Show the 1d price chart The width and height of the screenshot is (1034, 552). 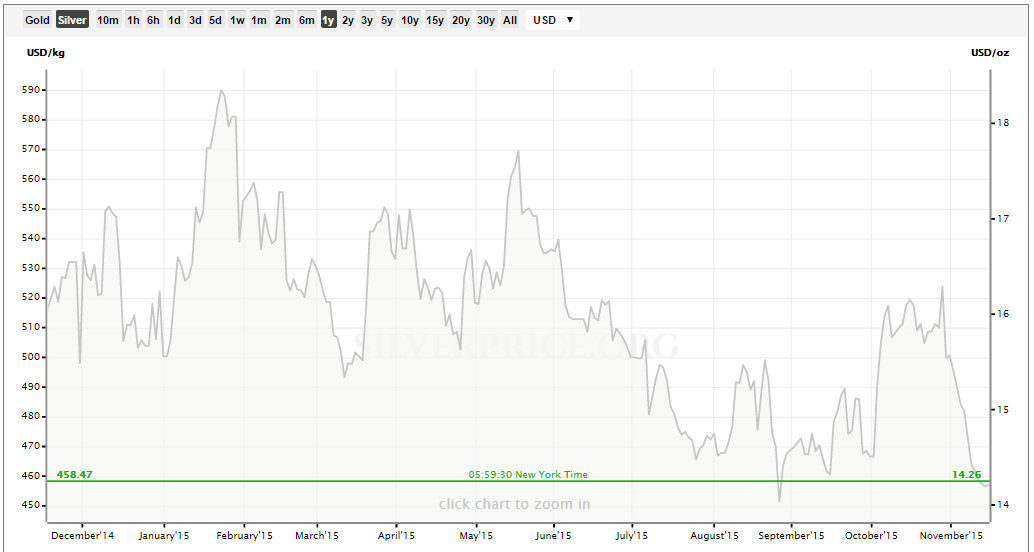[x=174, y=20]
